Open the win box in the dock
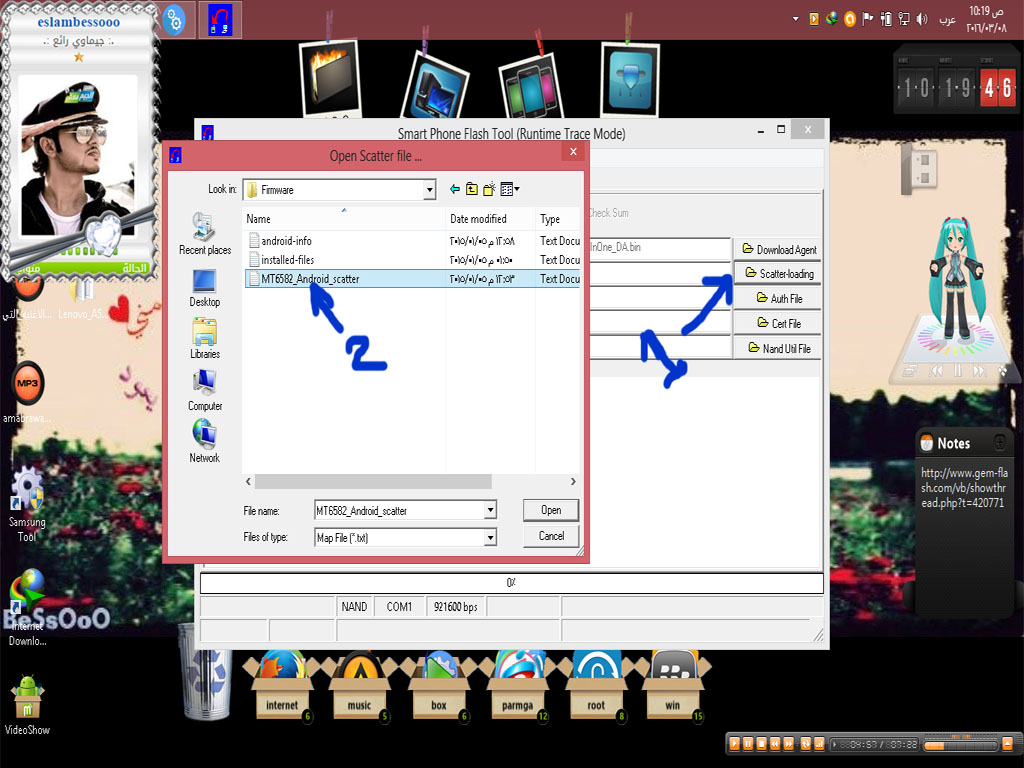The height and width of the screenshot is (768, 1024). (x=673, y=686)
